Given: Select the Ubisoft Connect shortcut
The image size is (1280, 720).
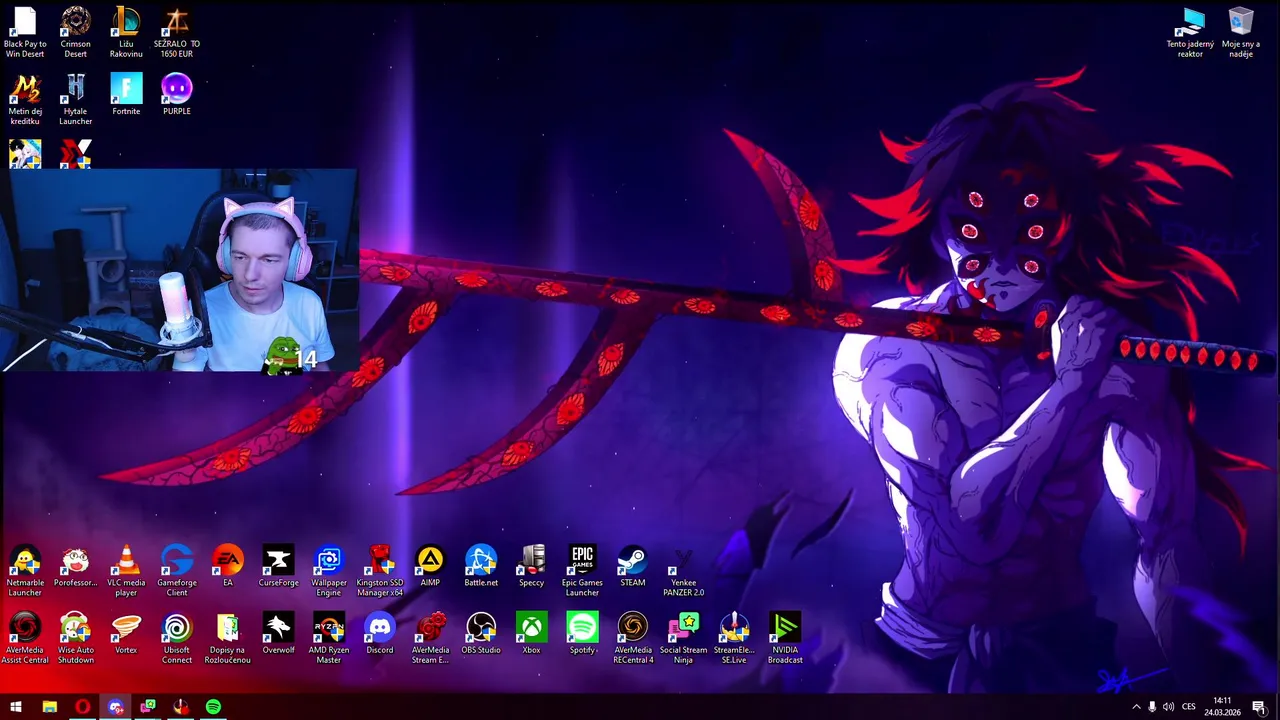Looking at the screenshot, I should coord(177,638).
